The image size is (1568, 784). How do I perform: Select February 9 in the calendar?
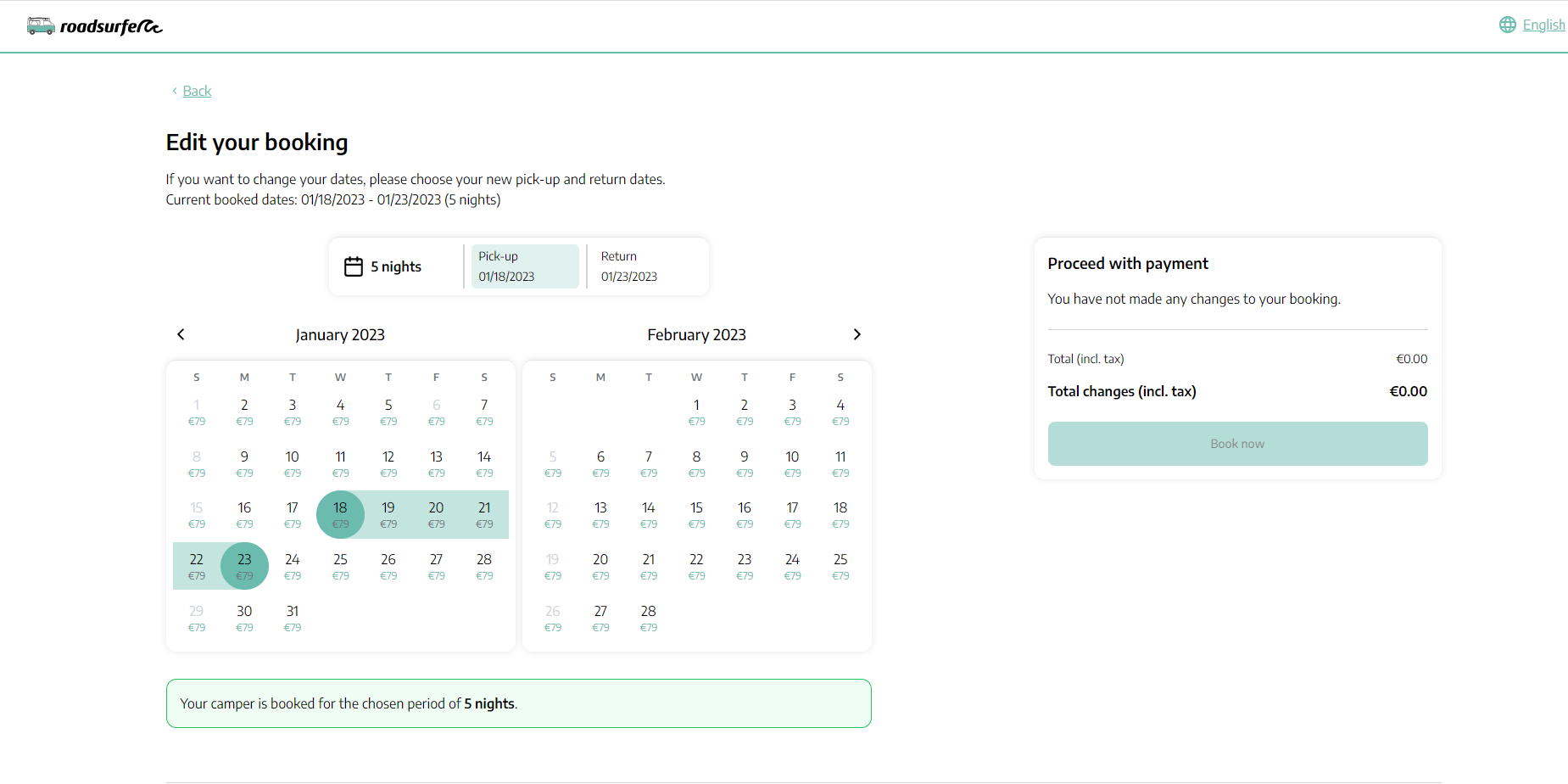745,463
